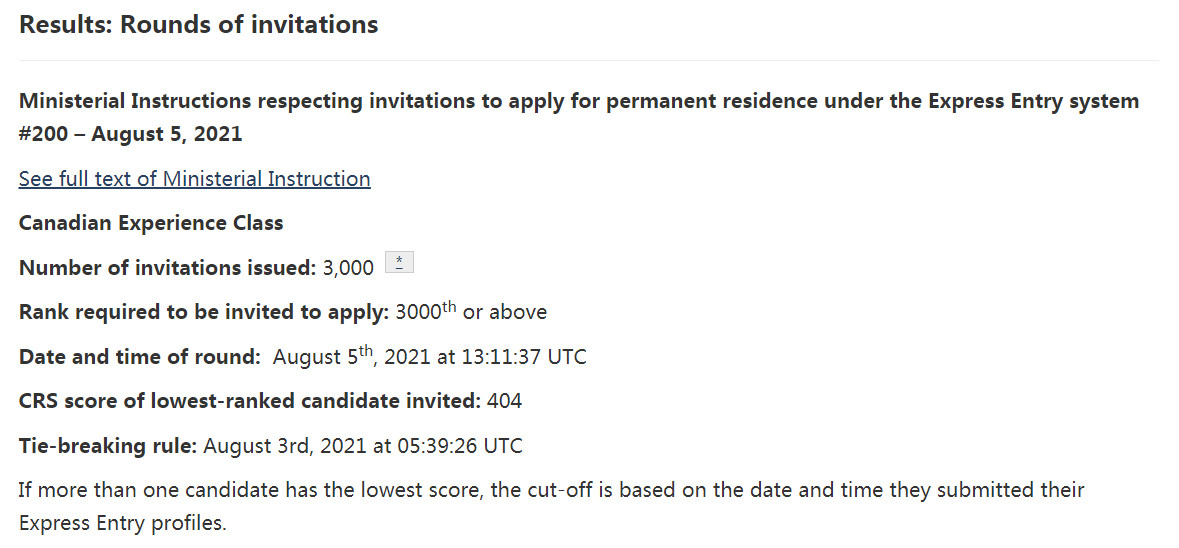1179x548 pixels.
Task: Click the Tie-breaking rule label
Action: click(108, 445)
